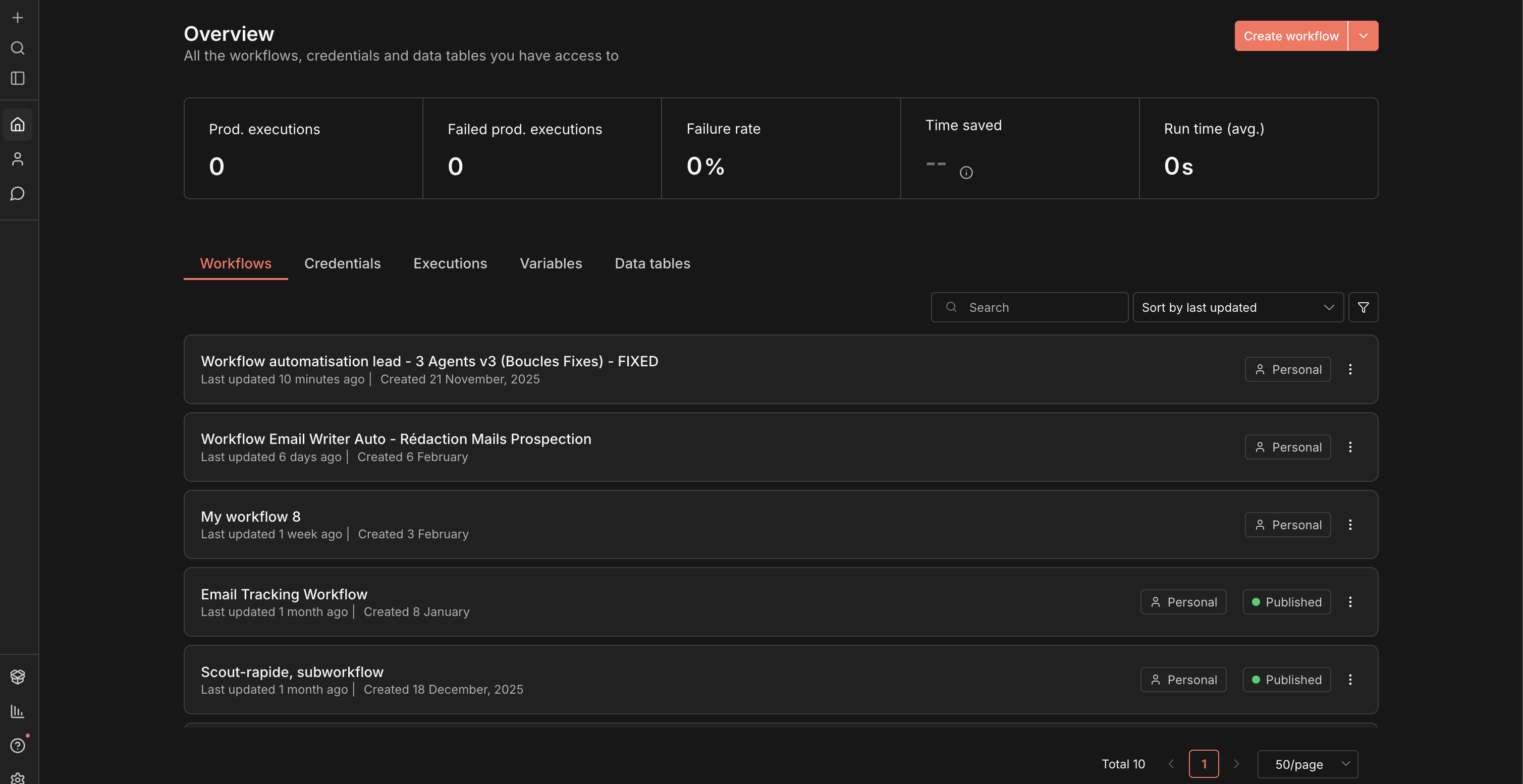Open Insights via the bar chart icon
This screenshot has width=1523, height=784.
17,711
